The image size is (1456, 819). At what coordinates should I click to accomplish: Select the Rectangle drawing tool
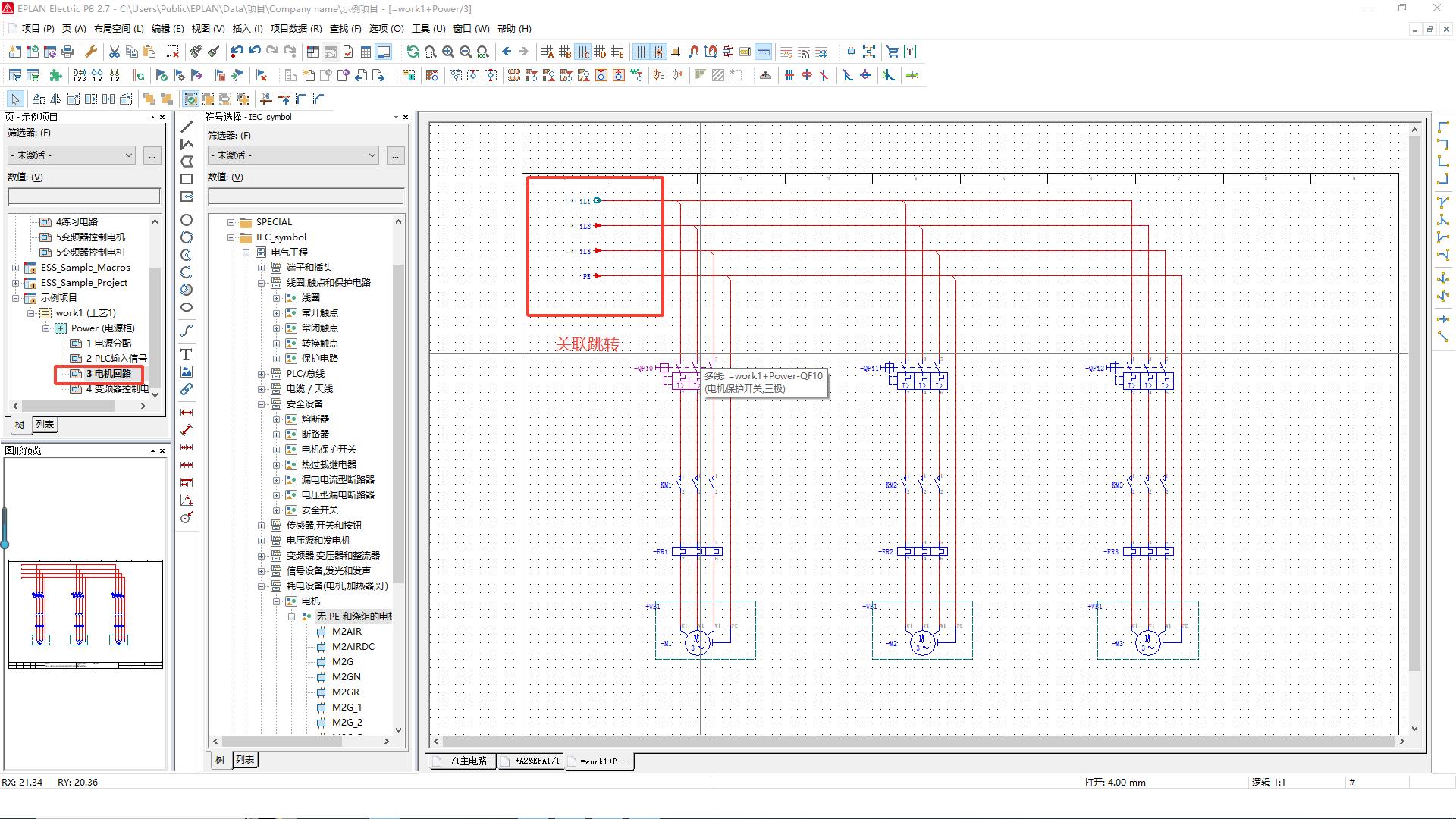coord(187,179)
